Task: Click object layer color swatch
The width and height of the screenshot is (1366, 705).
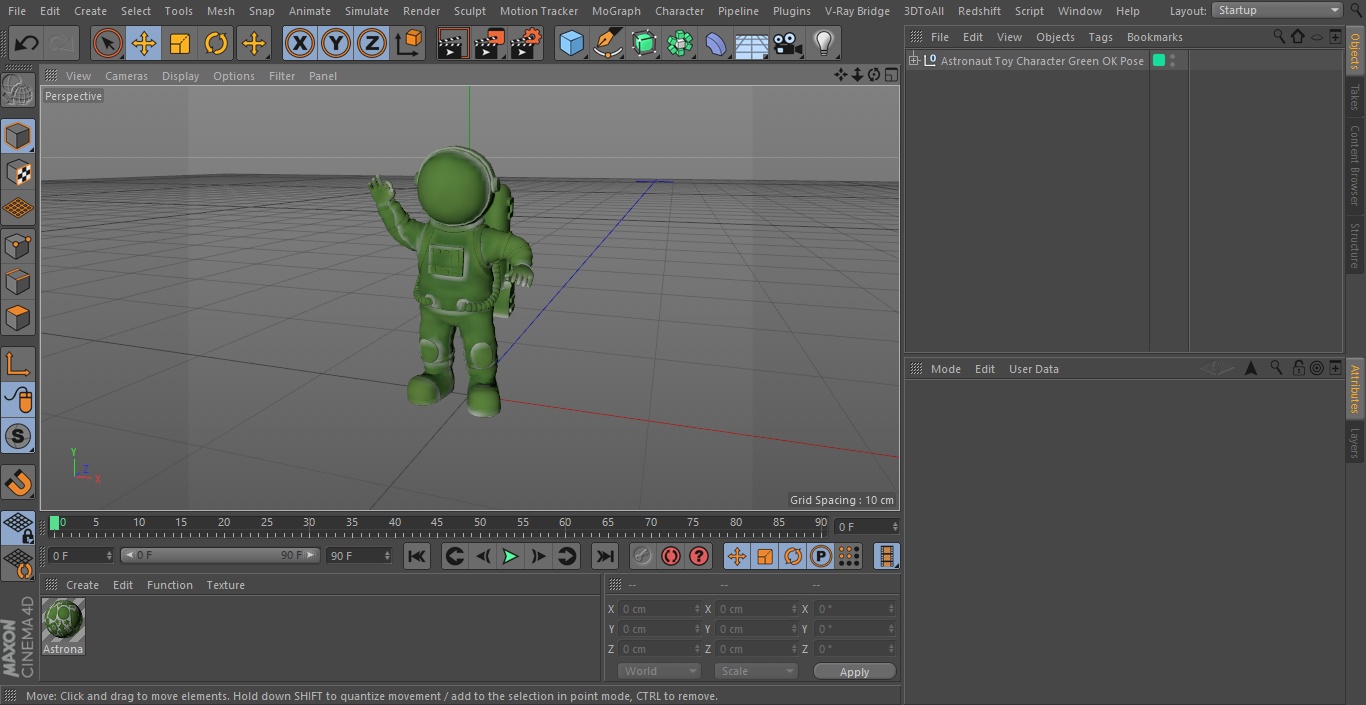Action: coord(1159,61)
